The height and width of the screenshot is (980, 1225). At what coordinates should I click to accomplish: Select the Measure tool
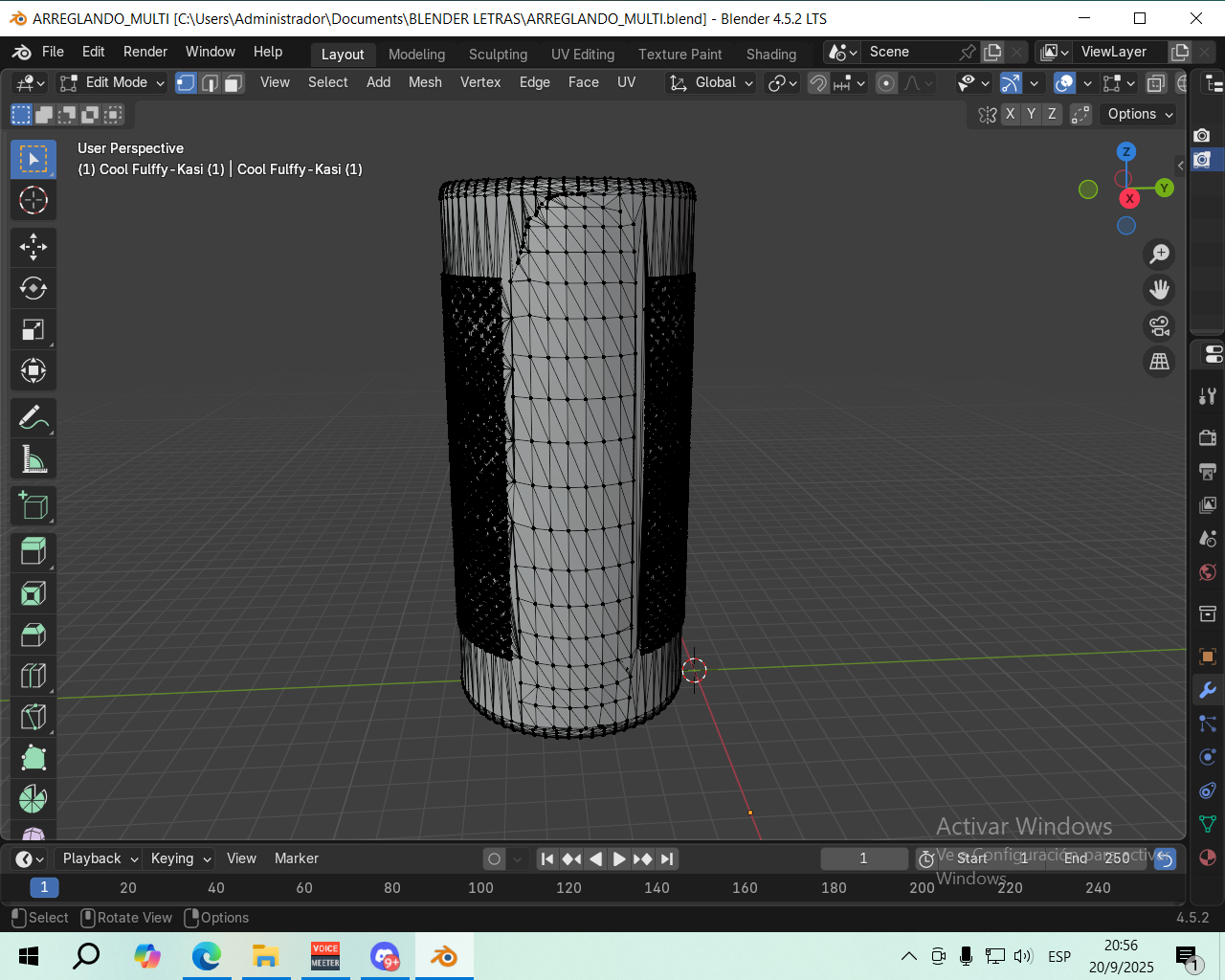tap(33, 460)
